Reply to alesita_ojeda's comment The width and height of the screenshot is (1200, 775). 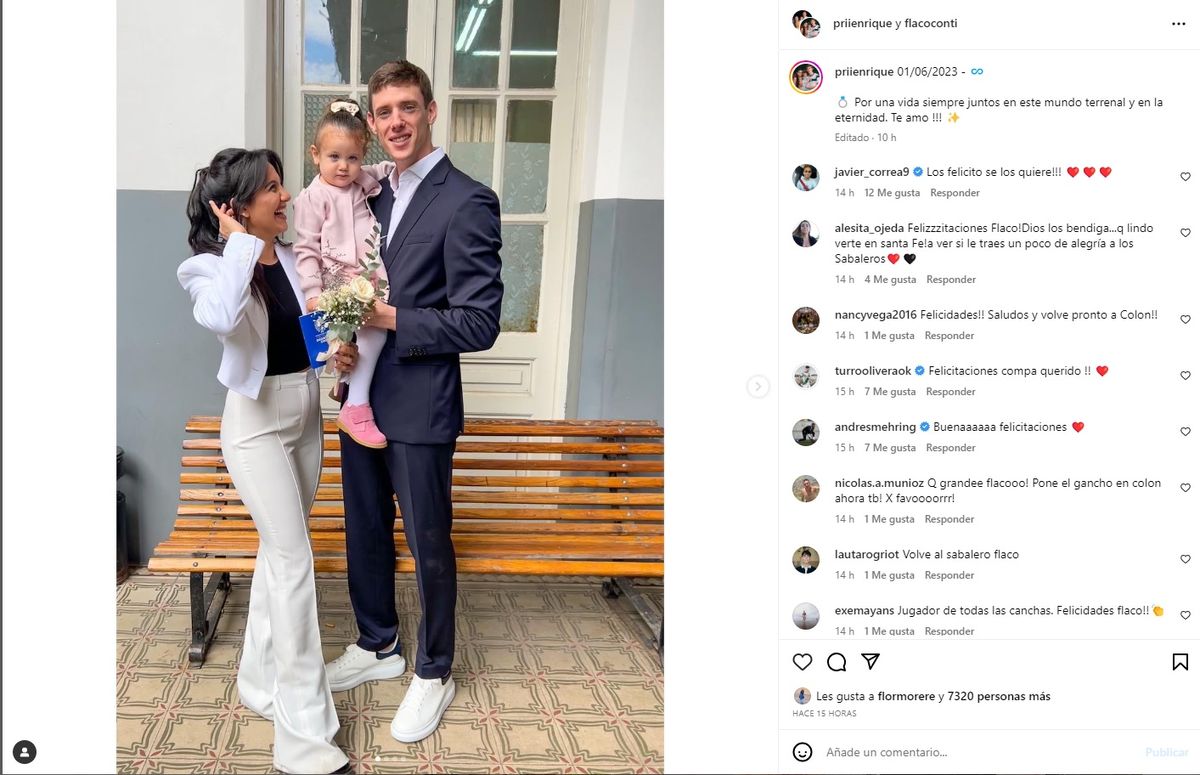click(951, 280)
